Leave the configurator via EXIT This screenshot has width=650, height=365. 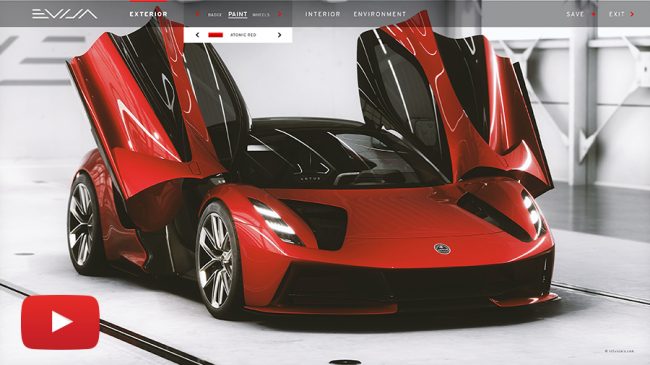(x=616, y=14)
